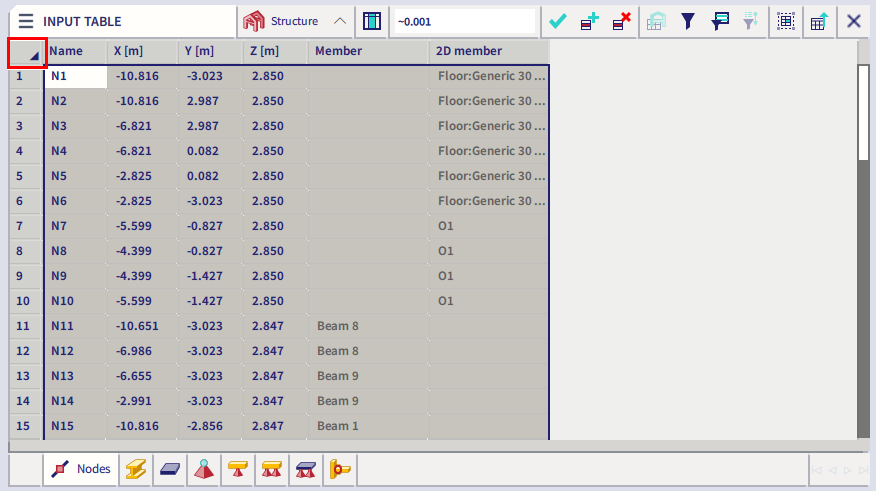This screenshot has height=491, width=876.
Task: Click the select-all corner cell in table
Action: [x=26, y=52]
